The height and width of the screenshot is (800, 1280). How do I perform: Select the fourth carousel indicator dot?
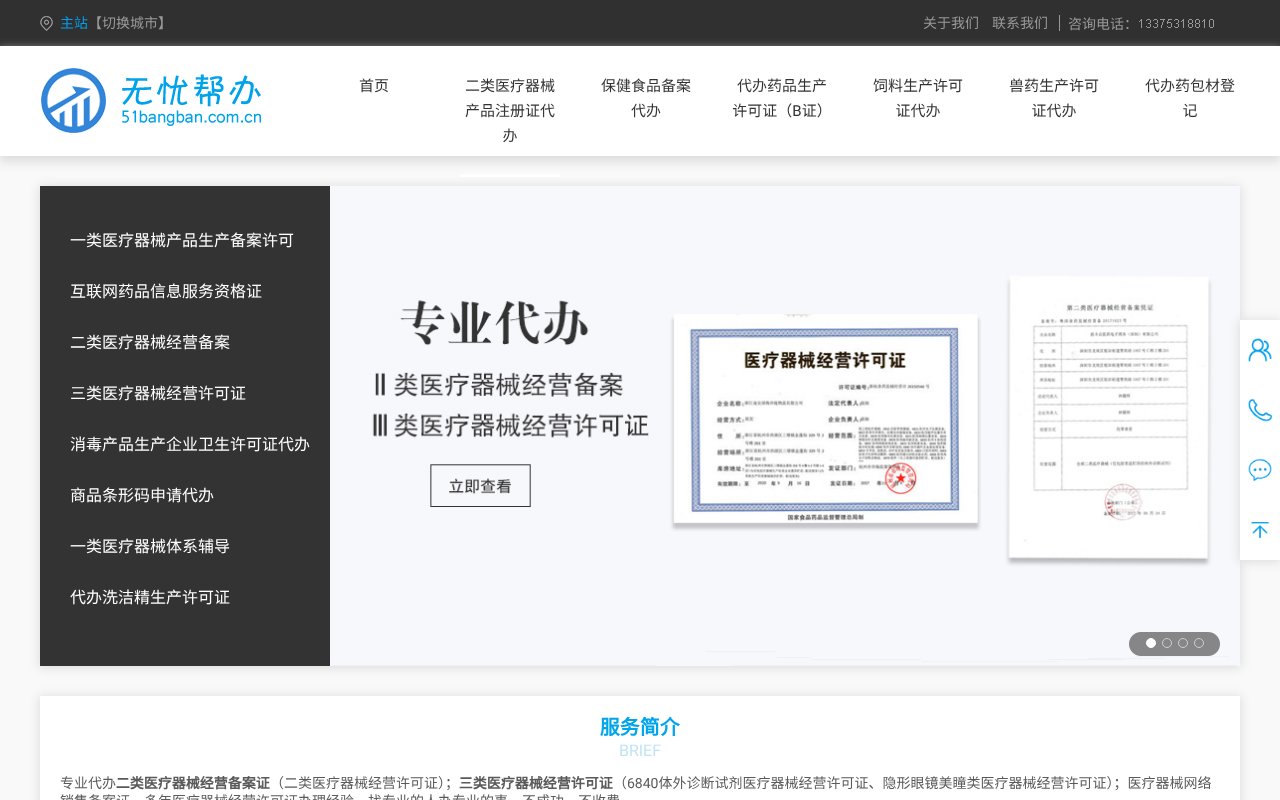click(x=1199, y=643)
